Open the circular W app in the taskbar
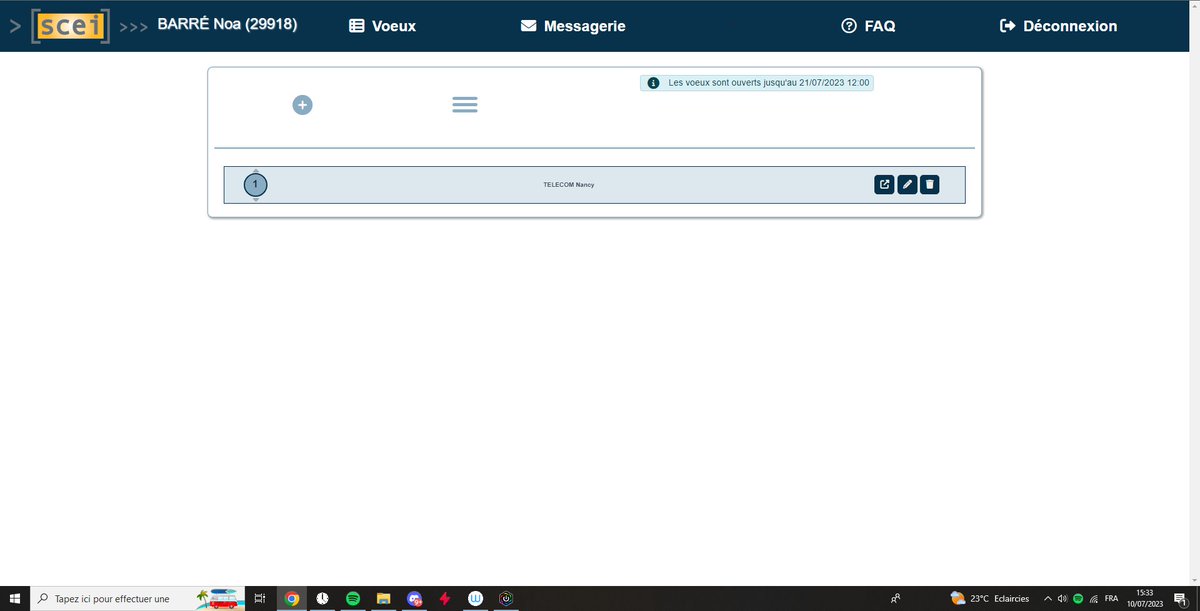 pyautogui.click(x=477, y=598)
